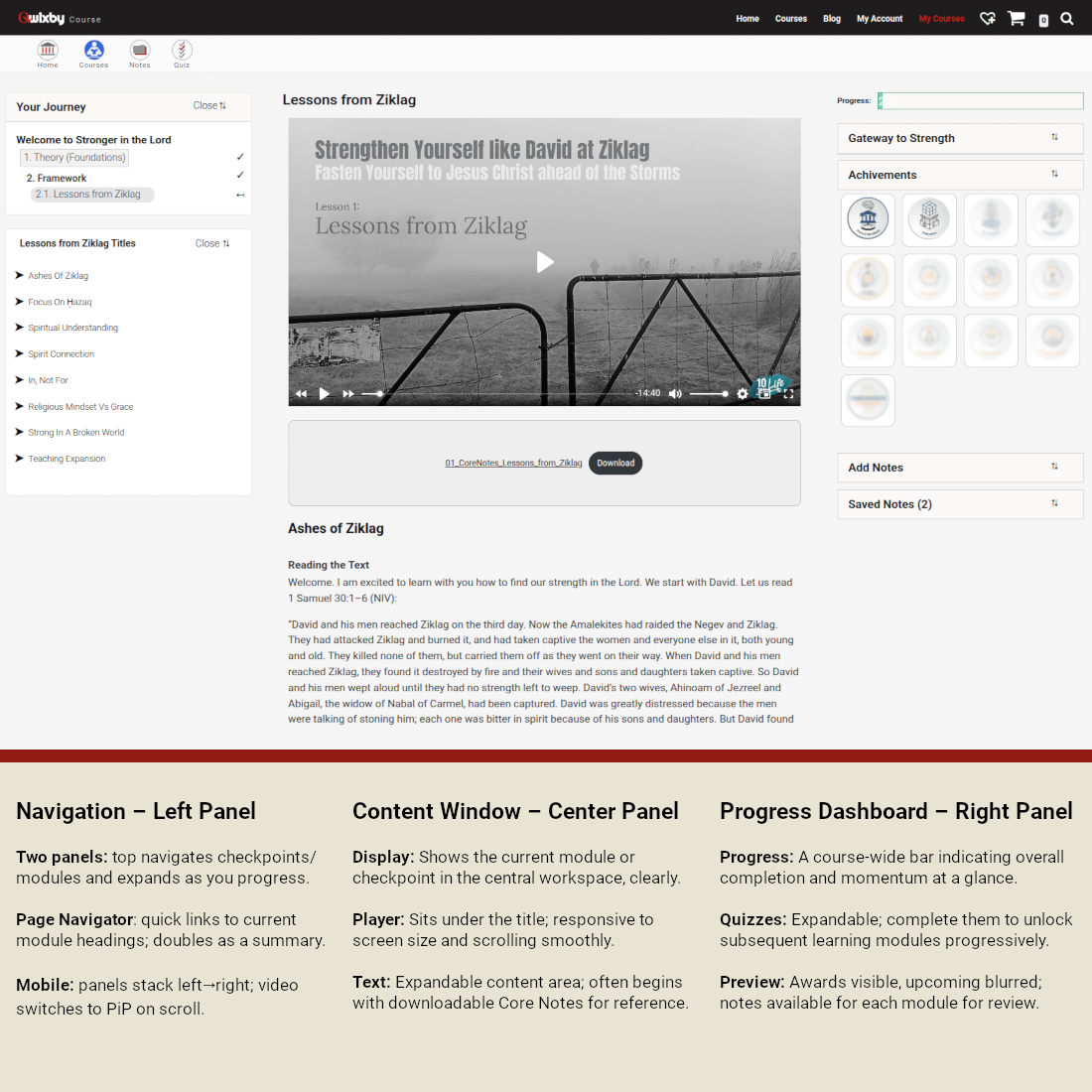
Task: Download the Core Notes file
Action: [x=615, y=463]
